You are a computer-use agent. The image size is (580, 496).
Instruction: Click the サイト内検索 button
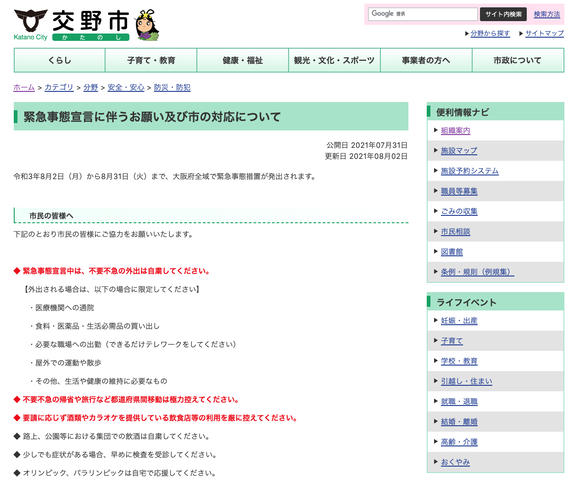503,14
